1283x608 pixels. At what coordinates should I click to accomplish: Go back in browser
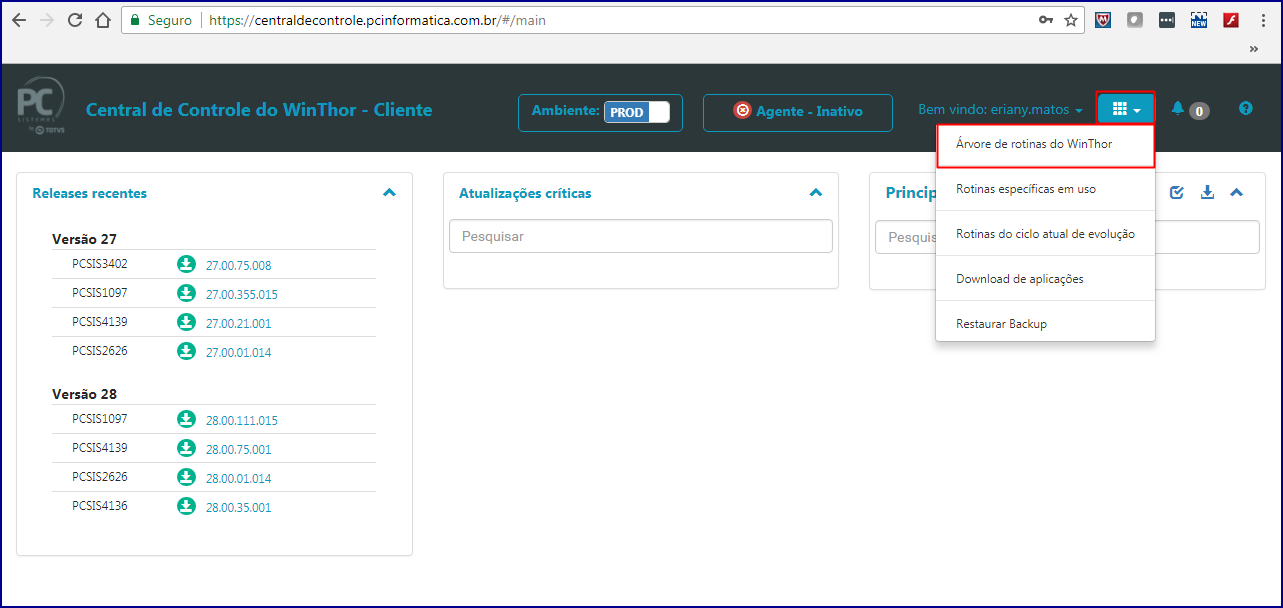pyautogui.click(x=19, y=20)
